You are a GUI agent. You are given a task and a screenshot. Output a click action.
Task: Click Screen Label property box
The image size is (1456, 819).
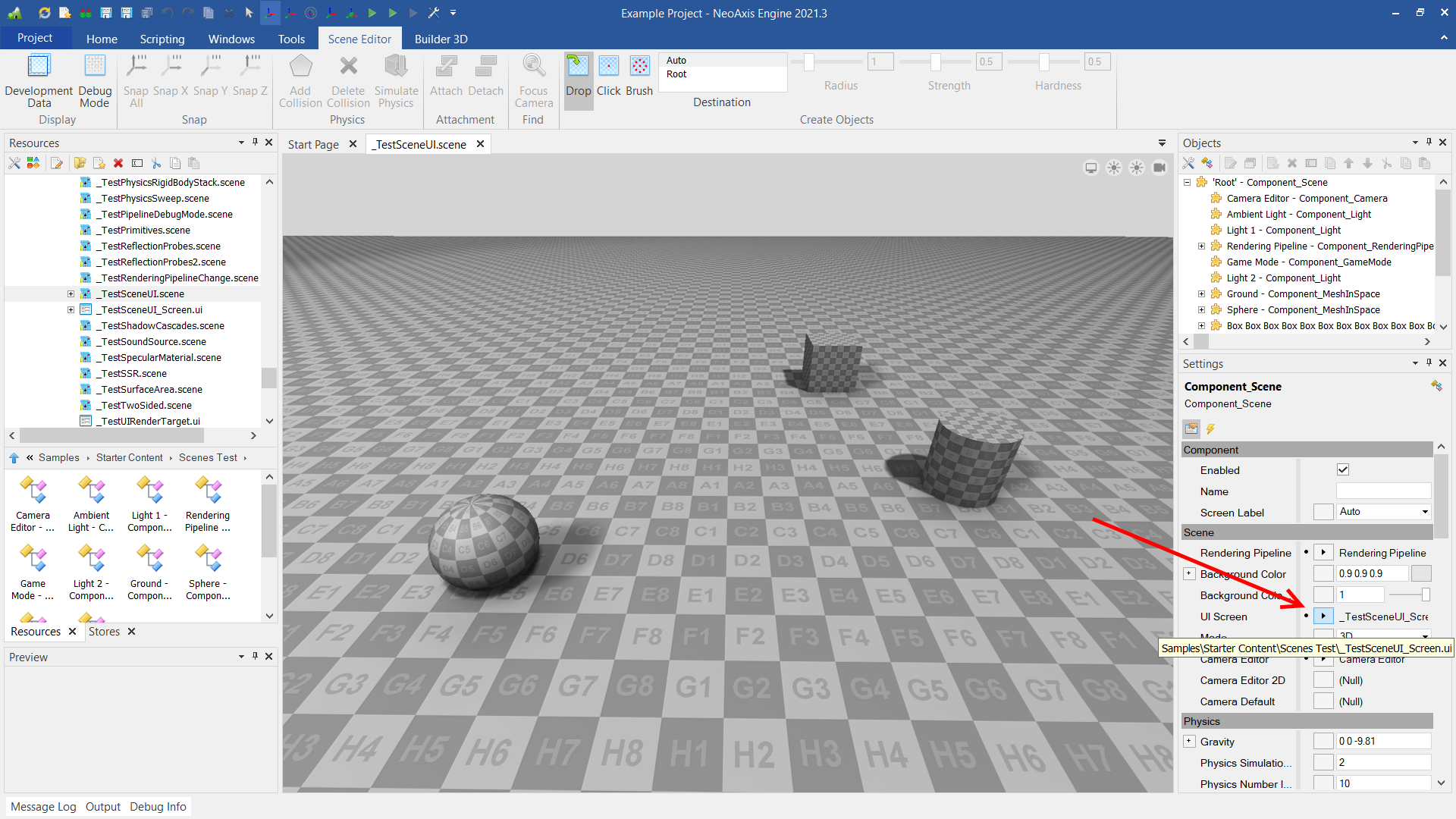[1323, 512]
